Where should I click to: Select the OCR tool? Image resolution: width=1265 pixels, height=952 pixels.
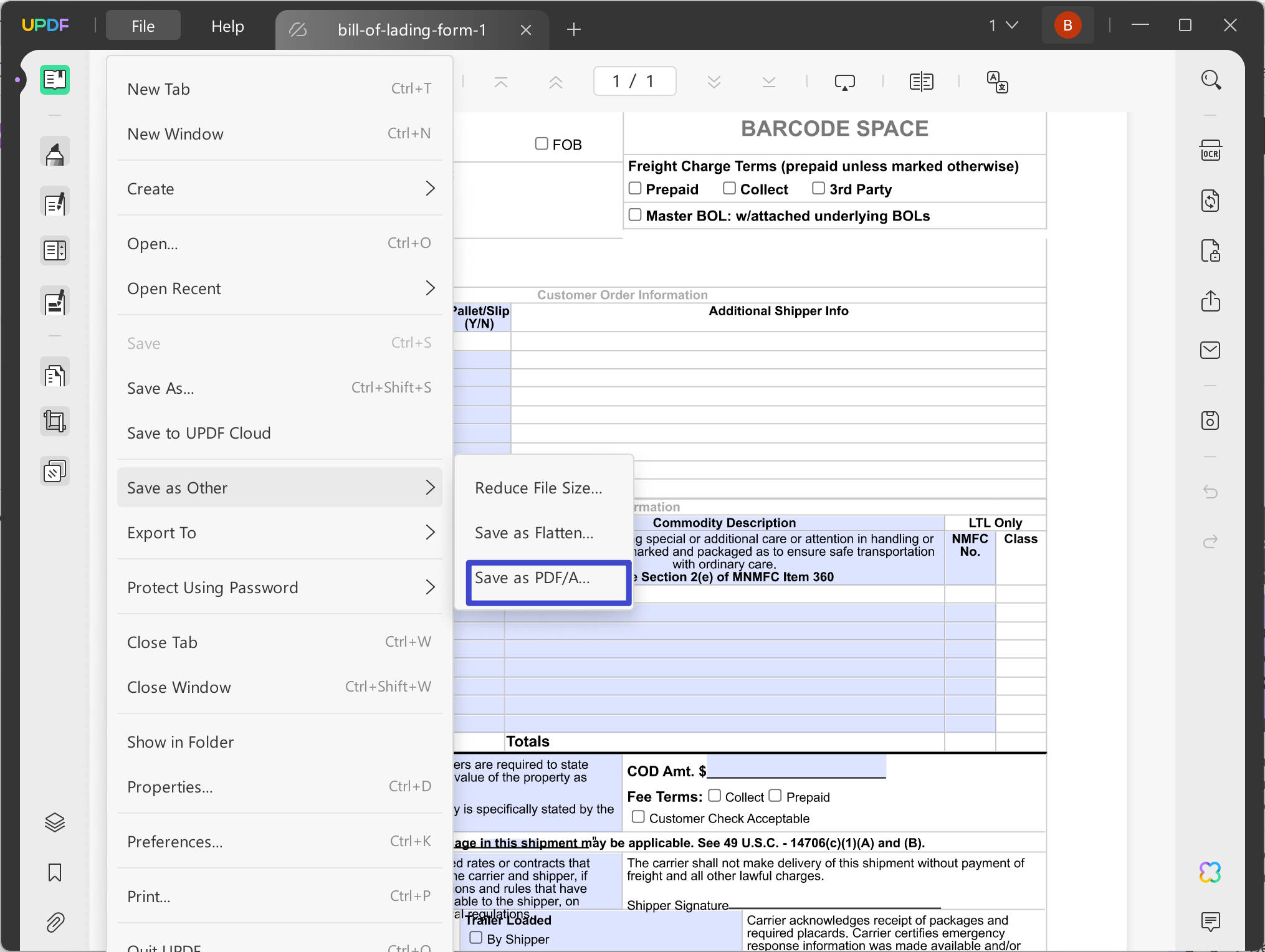1211,150
